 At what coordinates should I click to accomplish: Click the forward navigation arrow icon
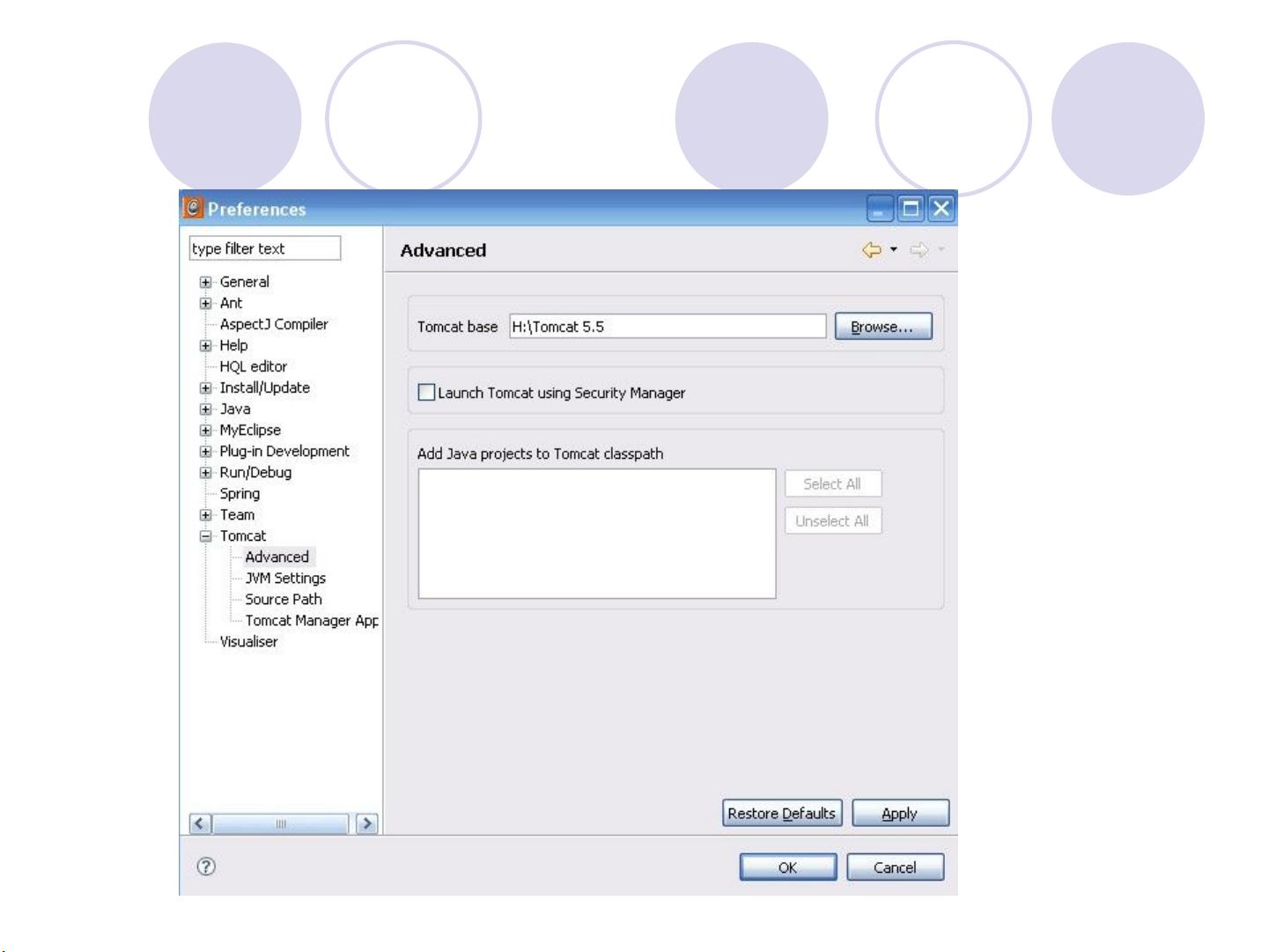click(x=919, y=250)
